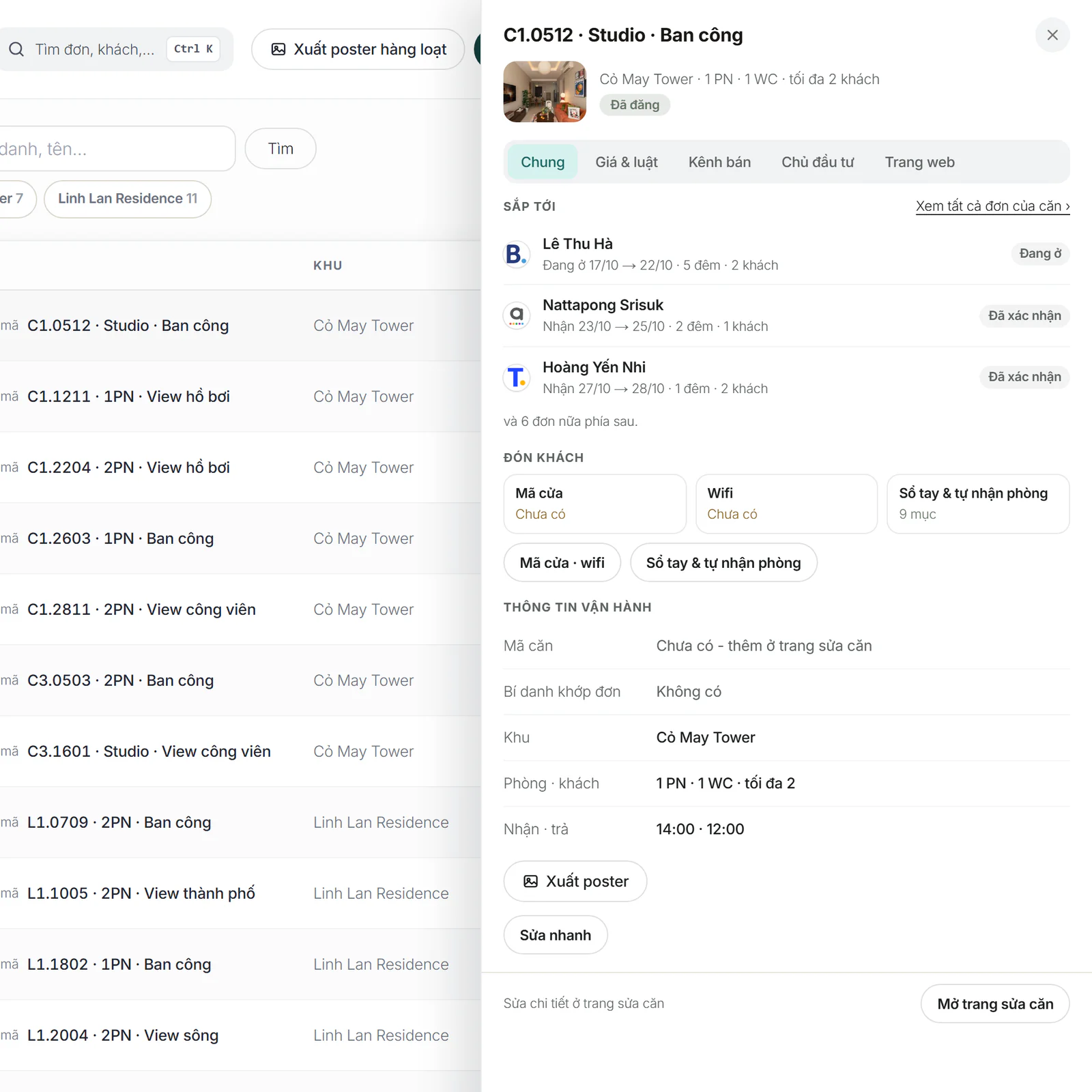Screen dimensions: 1092x1092
Task: Click the Sổ tay & tự nhận phòng pill button
Action: [x=723, y=562]
